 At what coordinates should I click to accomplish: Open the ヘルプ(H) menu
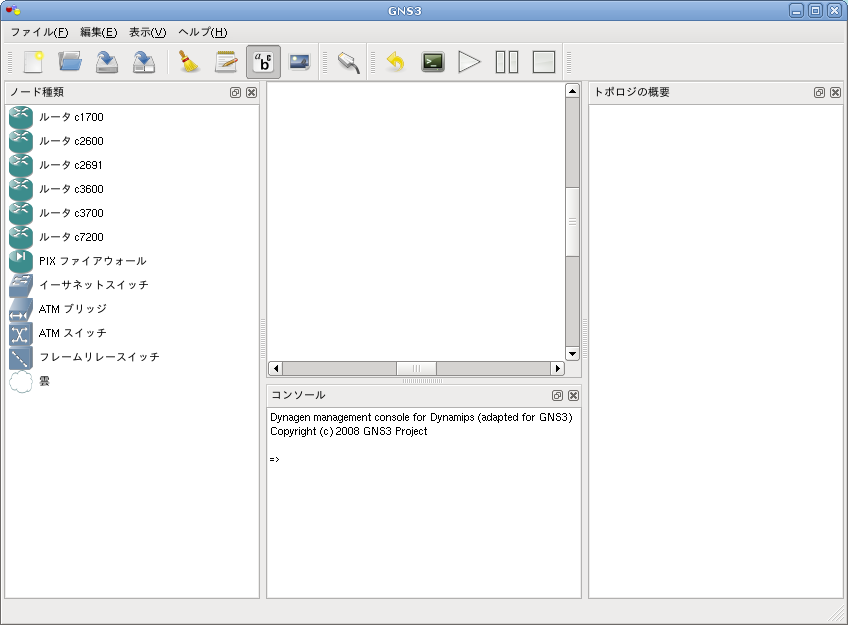[x=203, y=32]
